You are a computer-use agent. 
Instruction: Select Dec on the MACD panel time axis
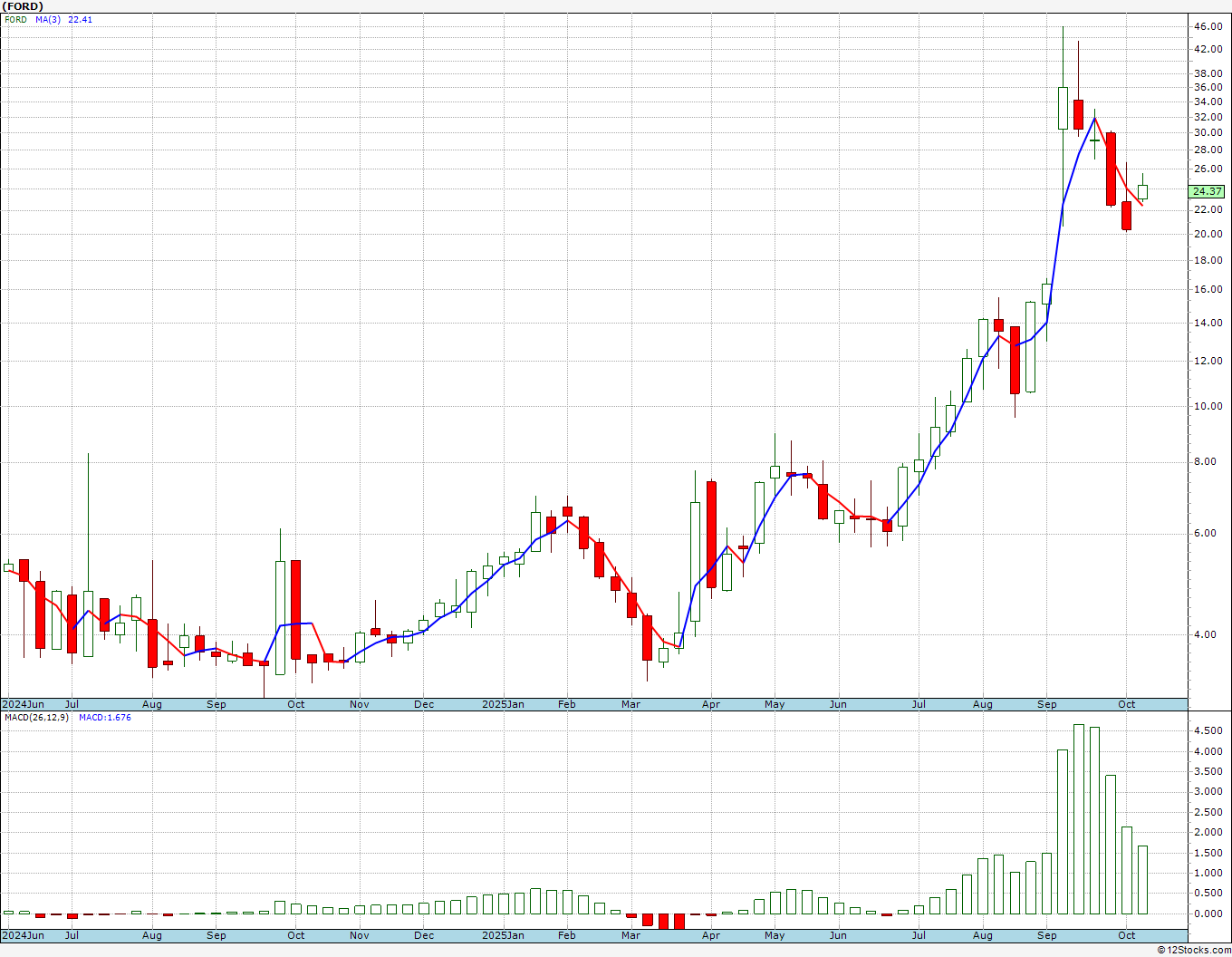[424, 935]
